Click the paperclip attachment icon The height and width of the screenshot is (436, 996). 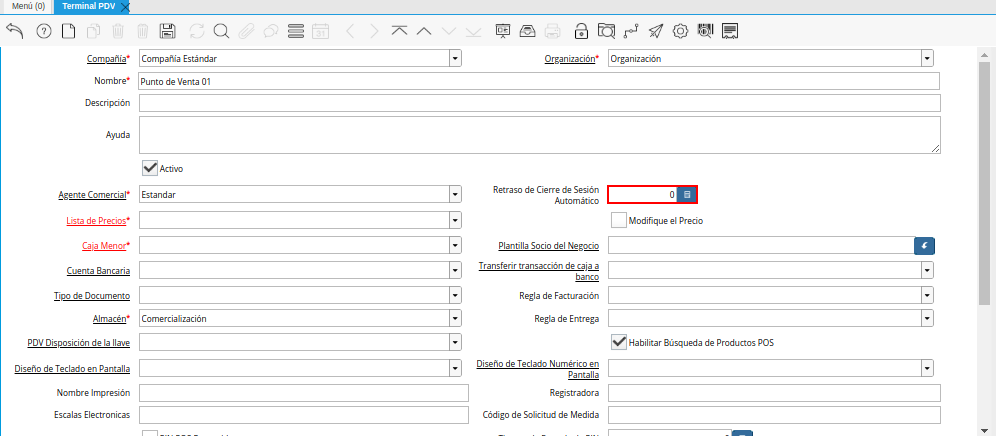(246, 31)
